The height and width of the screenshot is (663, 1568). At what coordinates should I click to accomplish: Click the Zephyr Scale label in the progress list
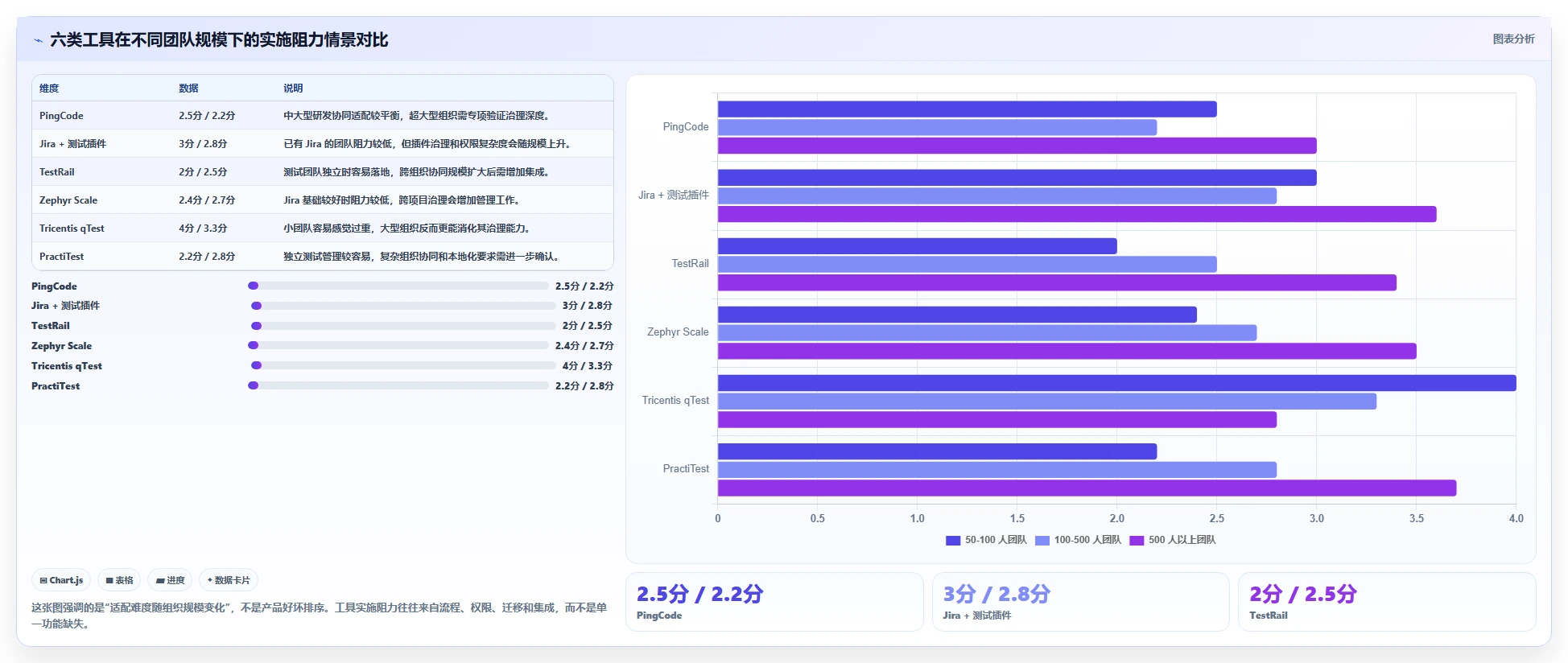click(61, 346)
